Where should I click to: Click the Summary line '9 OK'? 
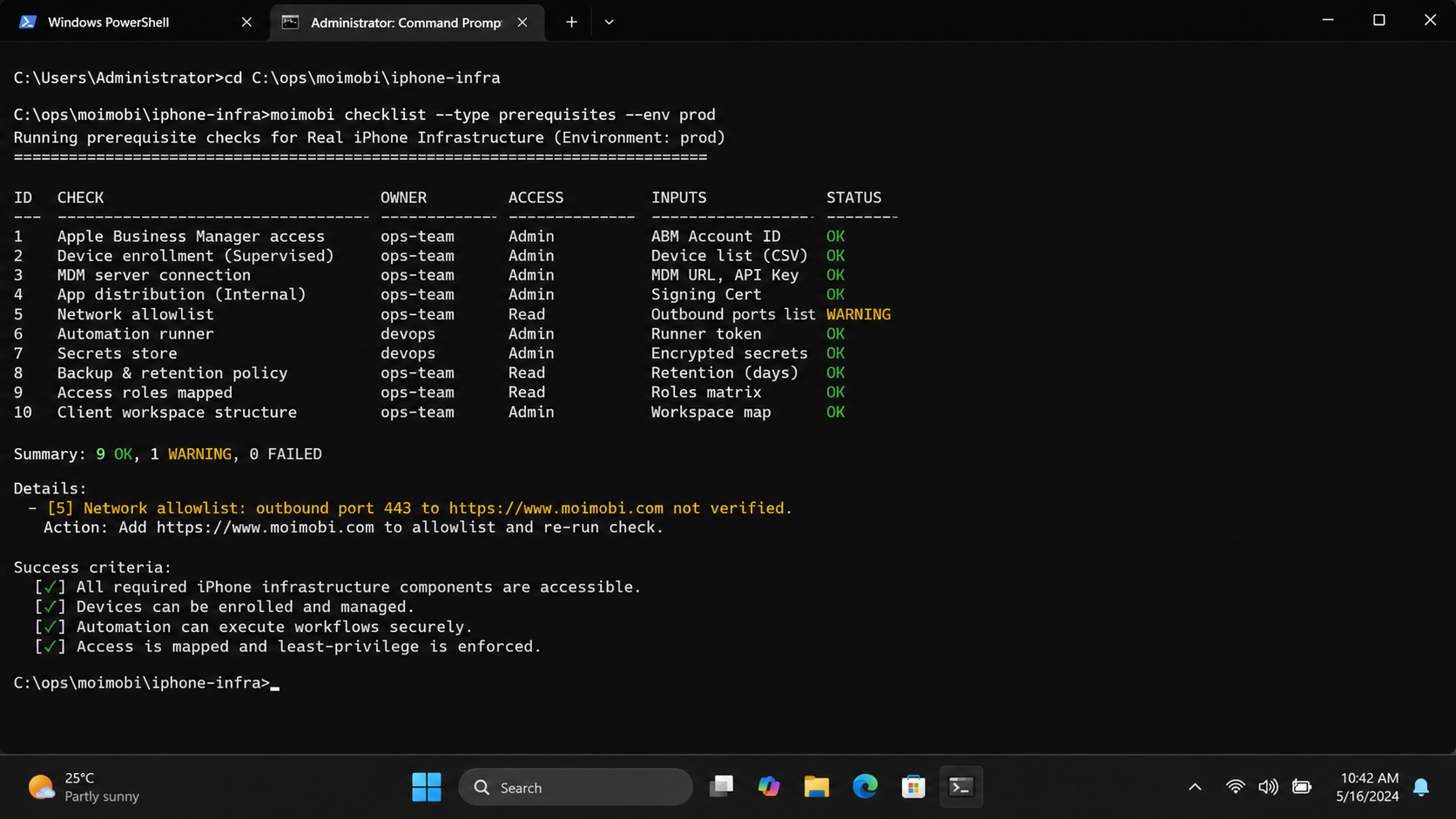[114, 454]
